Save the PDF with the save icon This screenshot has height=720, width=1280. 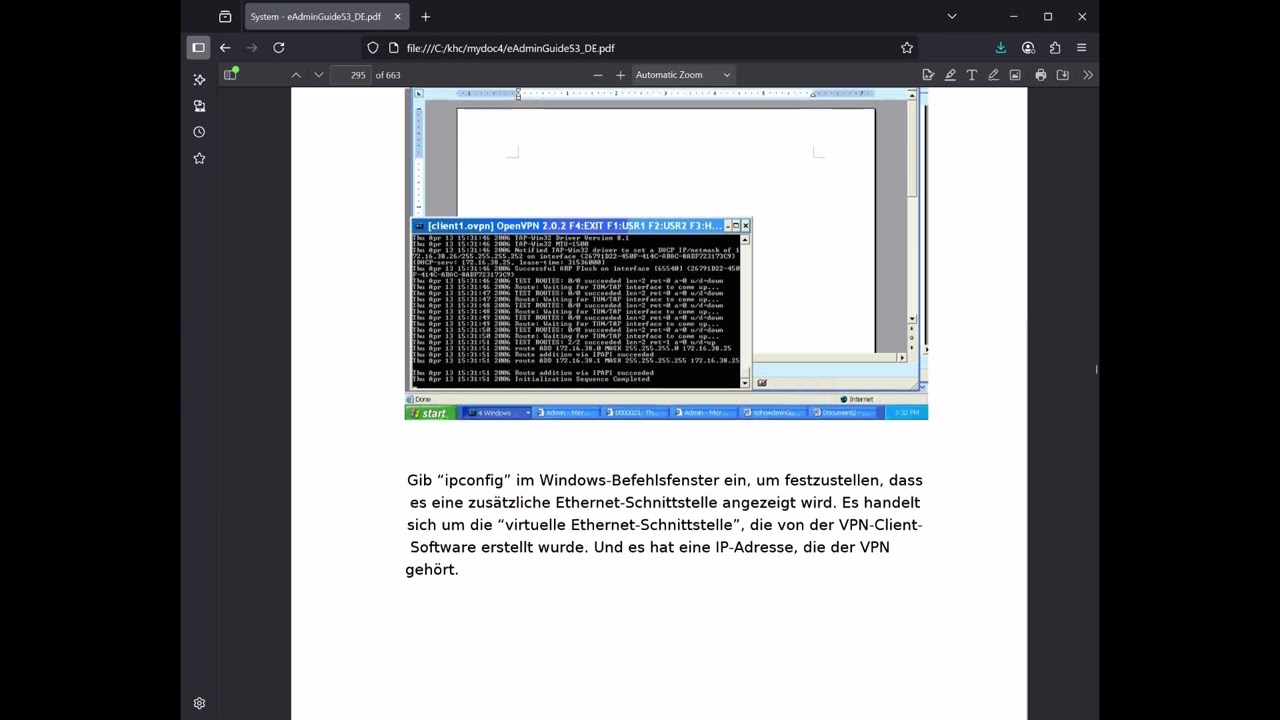[1063, 75]
